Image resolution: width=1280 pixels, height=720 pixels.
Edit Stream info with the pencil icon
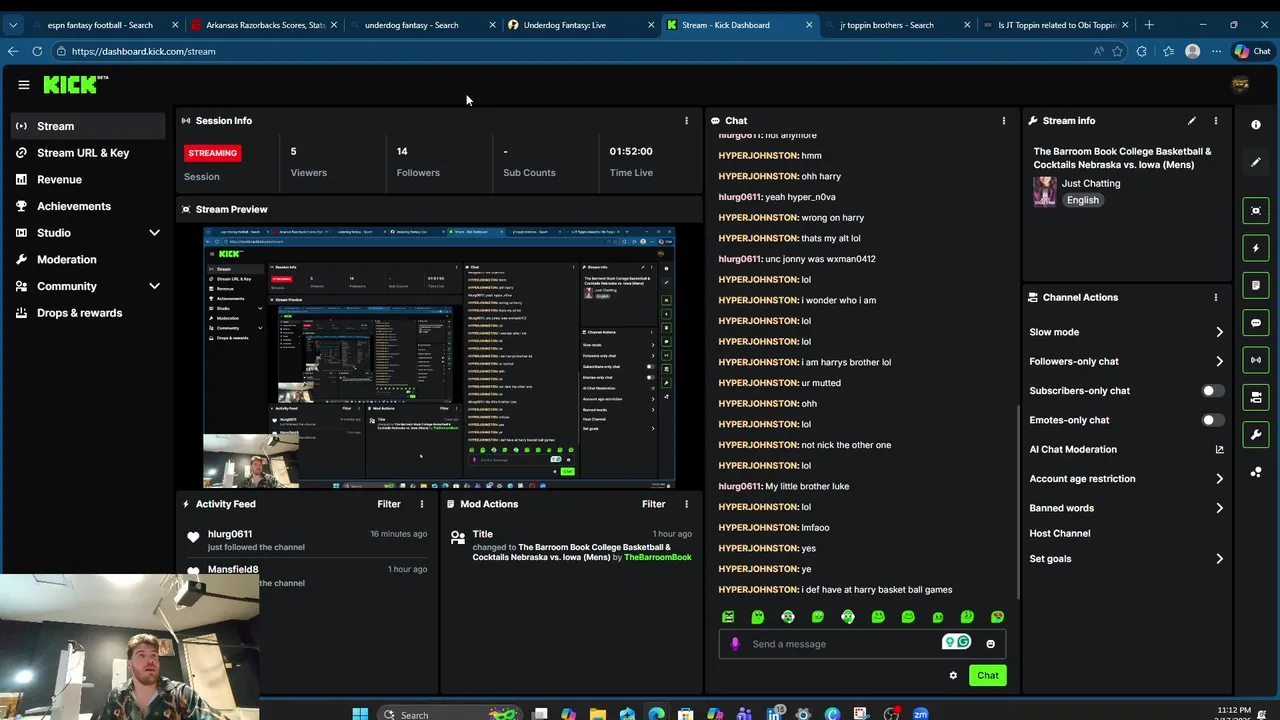1191,120
